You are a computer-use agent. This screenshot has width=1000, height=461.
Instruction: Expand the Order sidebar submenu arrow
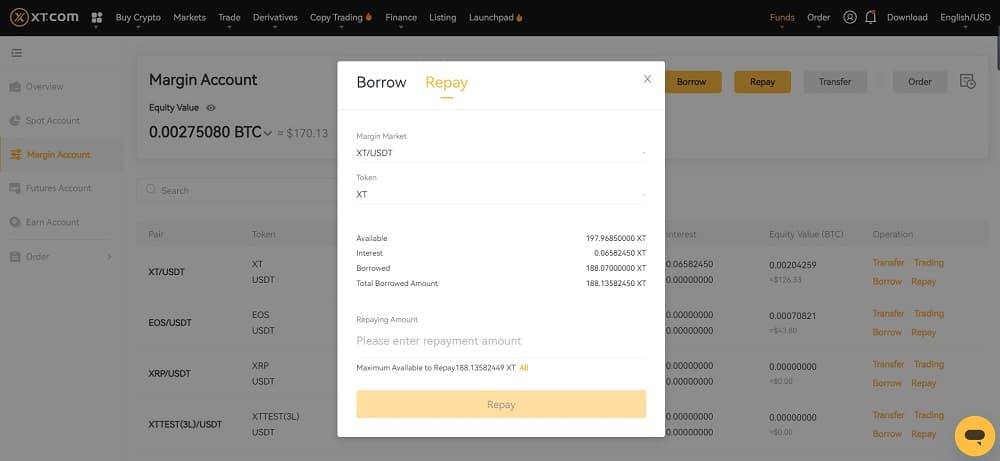(x=109, y=256)
